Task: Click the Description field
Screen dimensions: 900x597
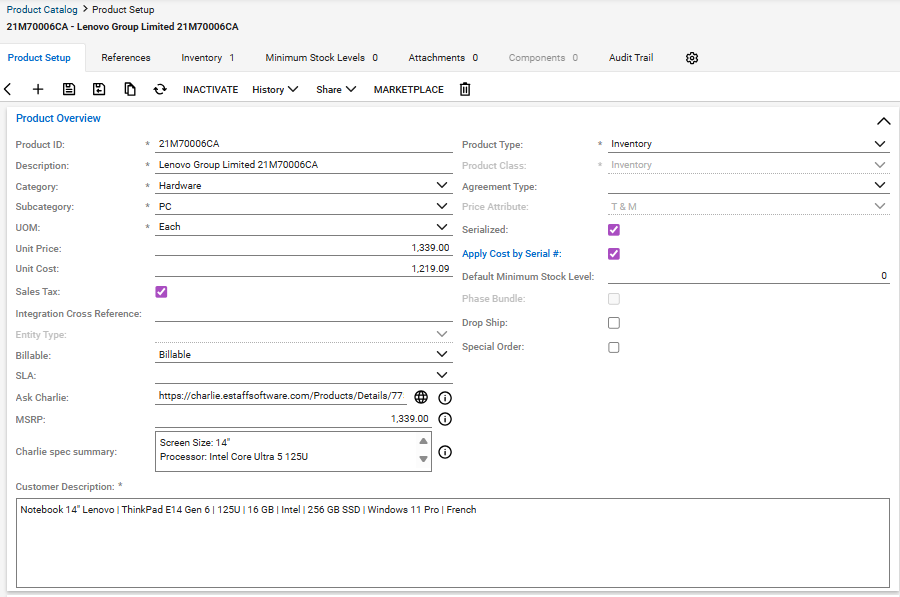Action: pos(304,165)
